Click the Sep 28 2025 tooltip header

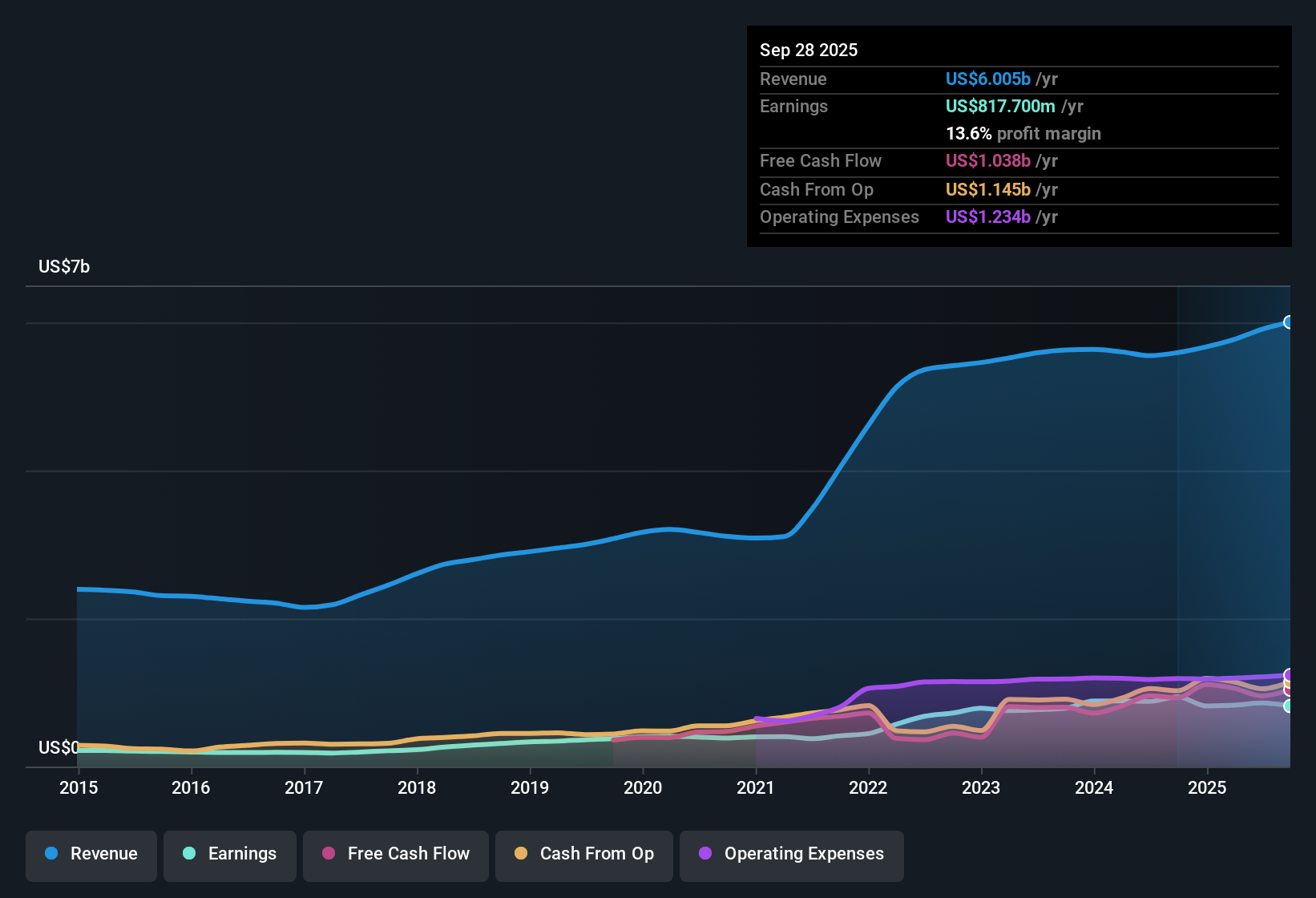coord(809,50)
